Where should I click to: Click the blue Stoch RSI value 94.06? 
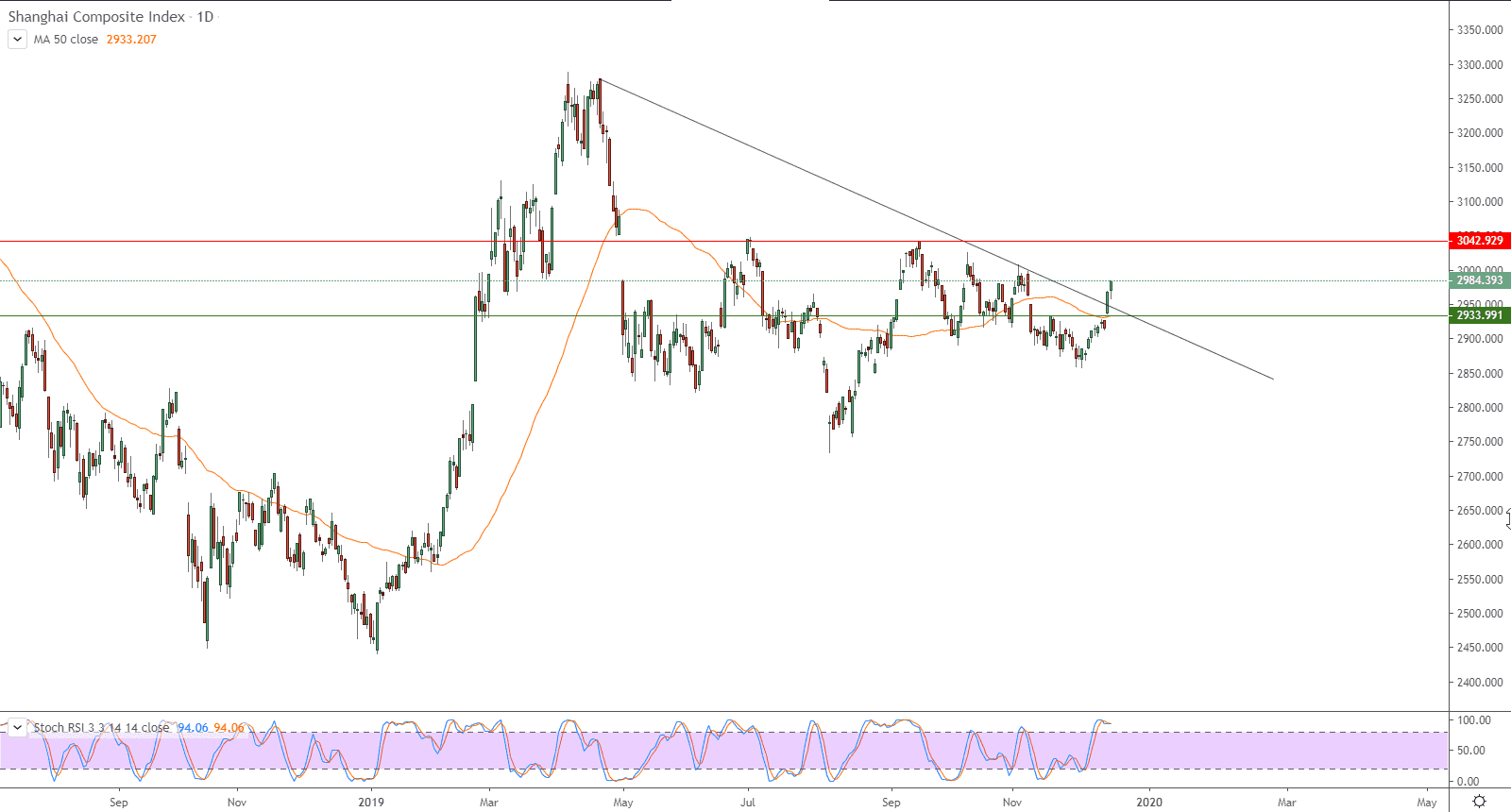point(193,728)
